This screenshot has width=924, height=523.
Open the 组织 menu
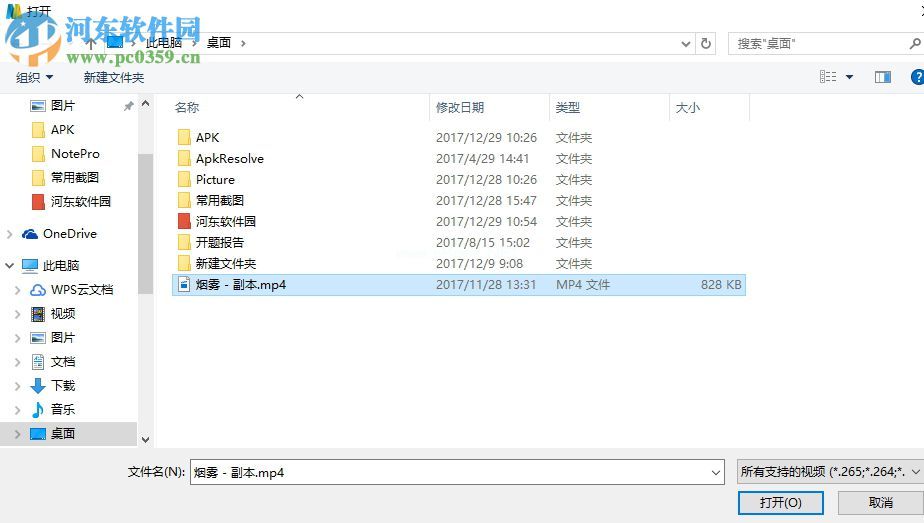(34, 77)
